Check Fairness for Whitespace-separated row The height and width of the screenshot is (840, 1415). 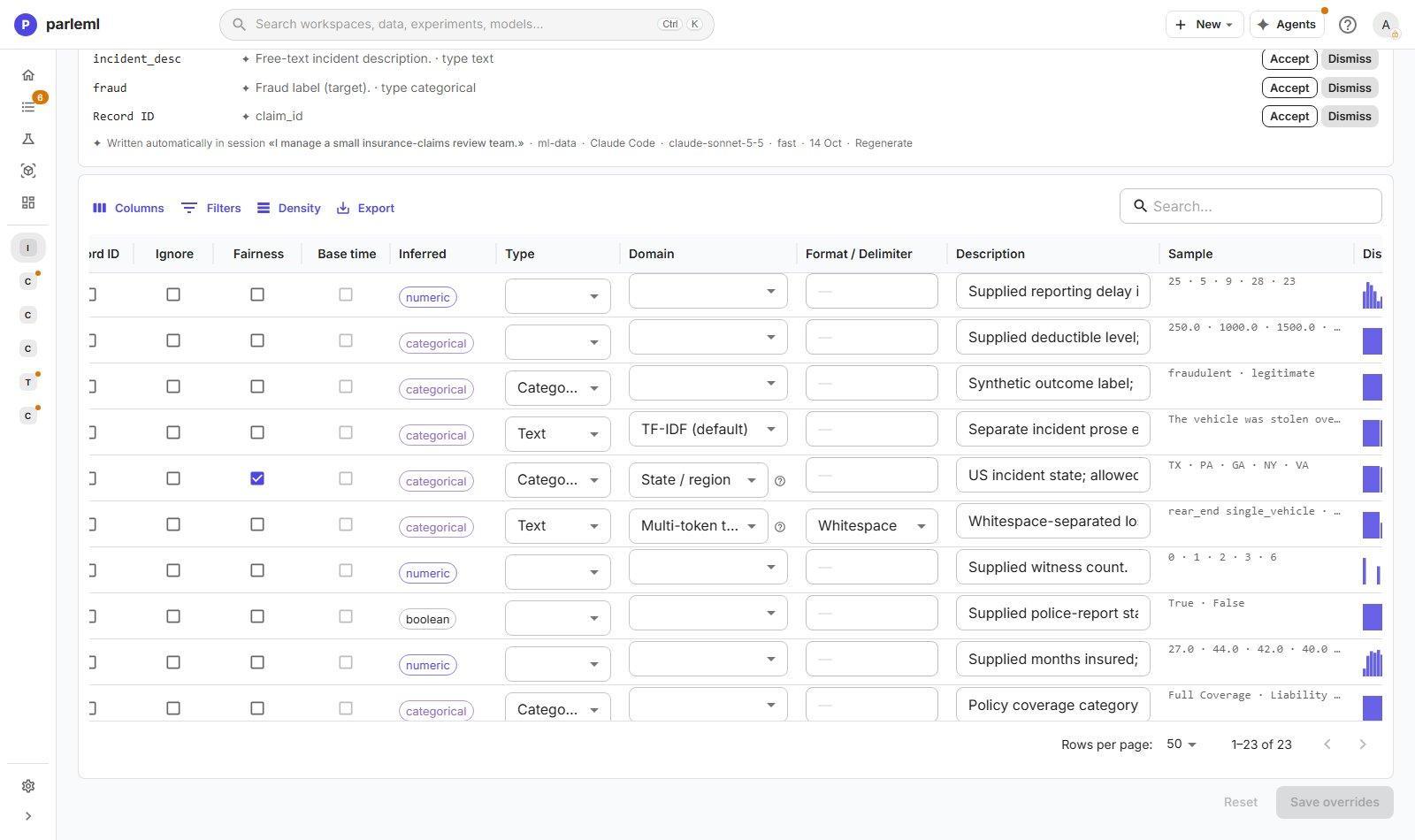click(x=257, y=524)
